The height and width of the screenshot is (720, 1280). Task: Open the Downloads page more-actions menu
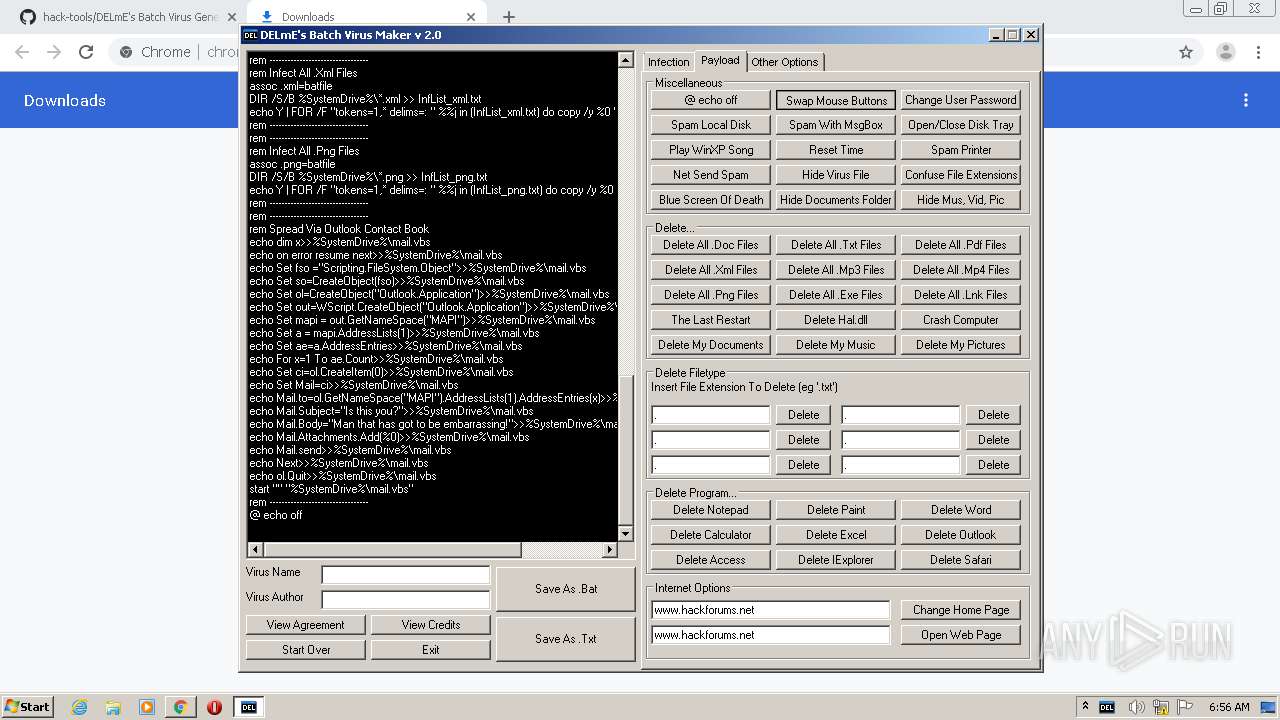point(1246,100)
